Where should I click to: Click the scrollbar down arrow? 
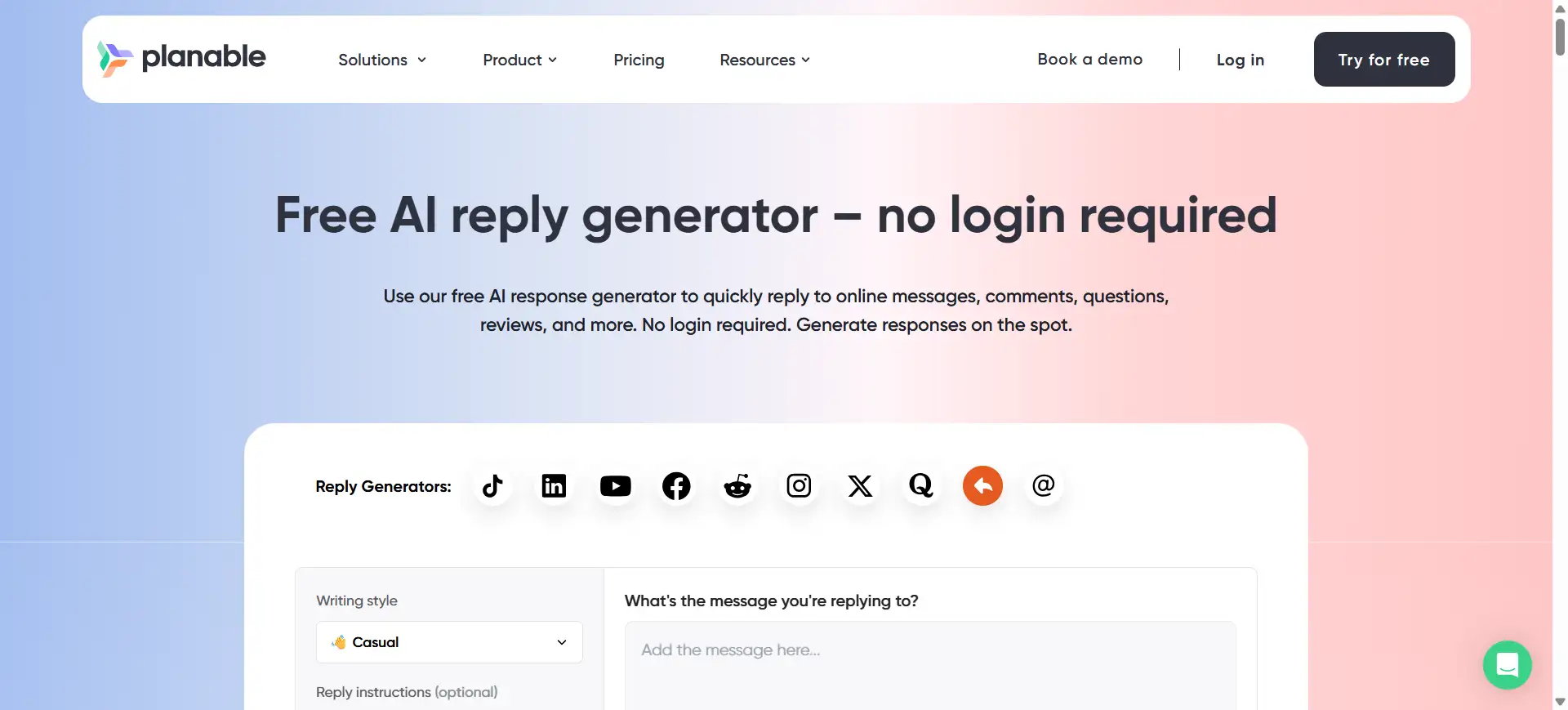point(1560,702)
